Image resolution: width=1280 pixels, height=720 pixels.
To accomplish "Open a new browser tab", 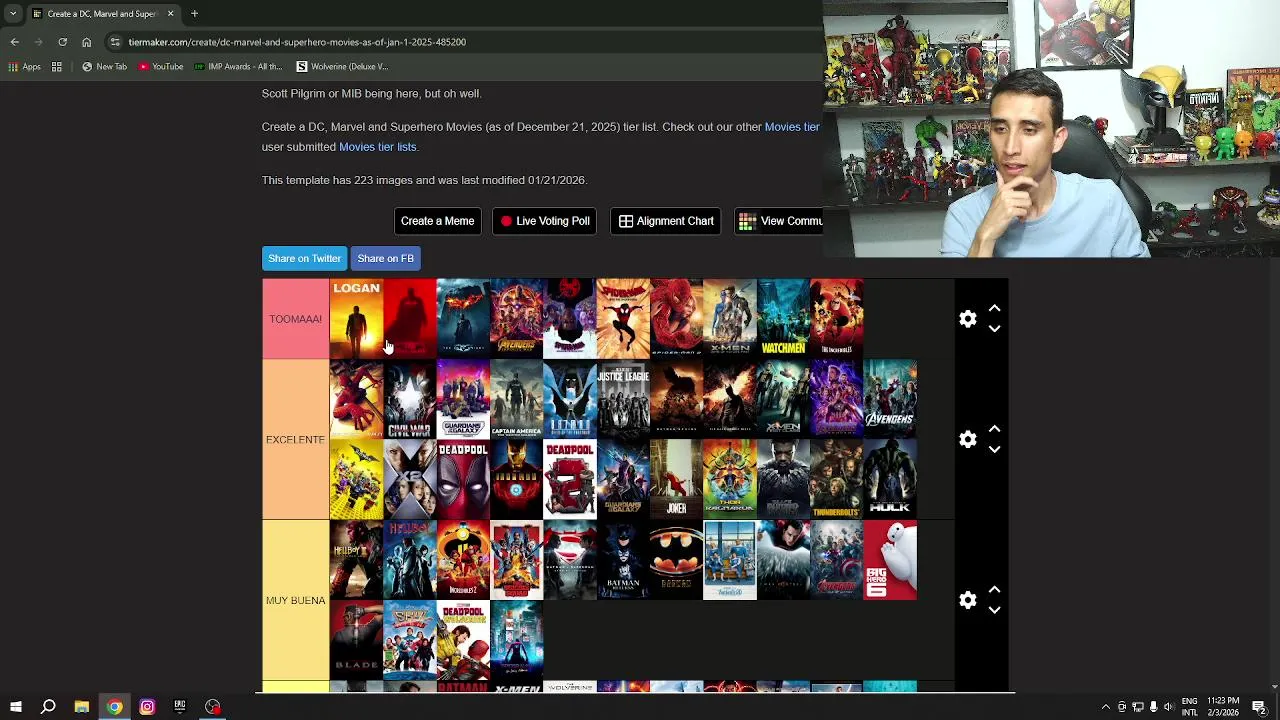I will pyautogui.click(x=194, y=14).
